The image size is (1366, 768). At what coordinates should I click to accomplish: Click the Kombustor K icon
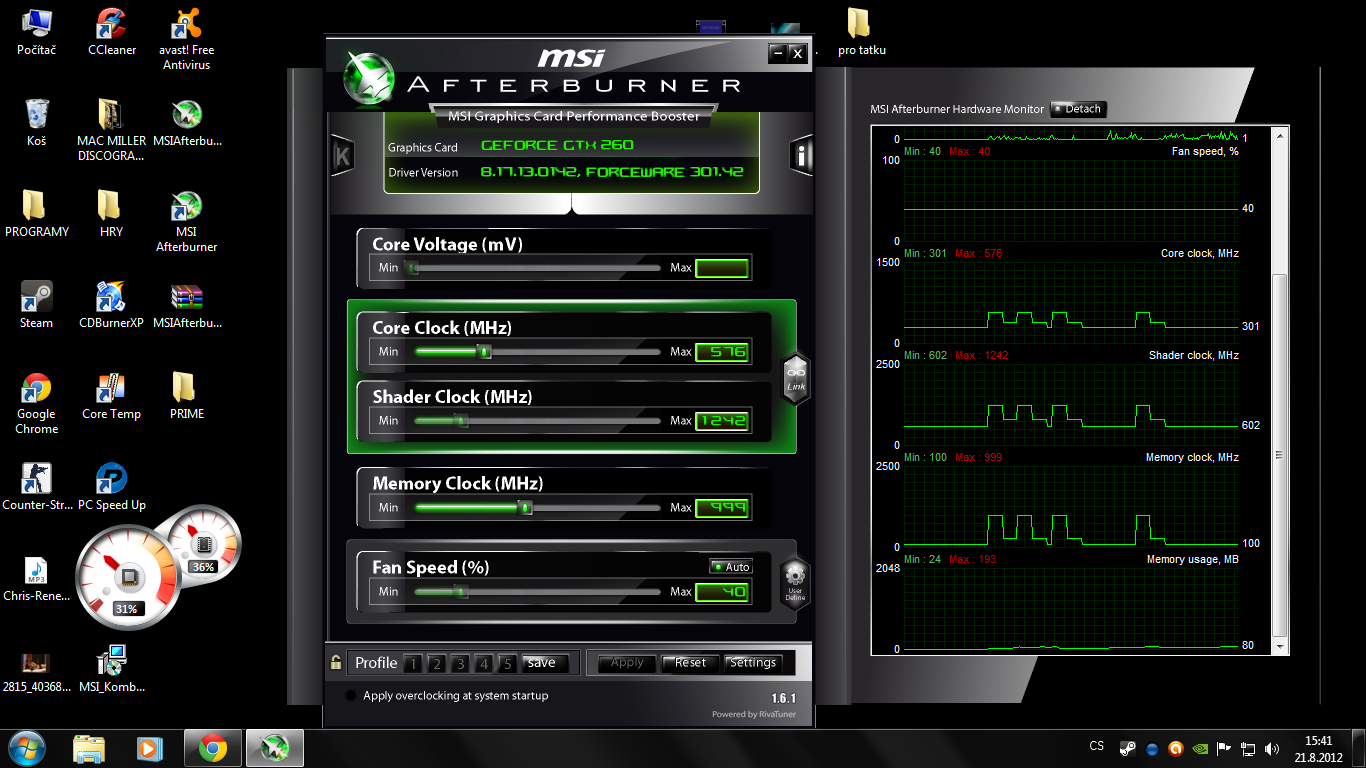click(x=342, y=156)
